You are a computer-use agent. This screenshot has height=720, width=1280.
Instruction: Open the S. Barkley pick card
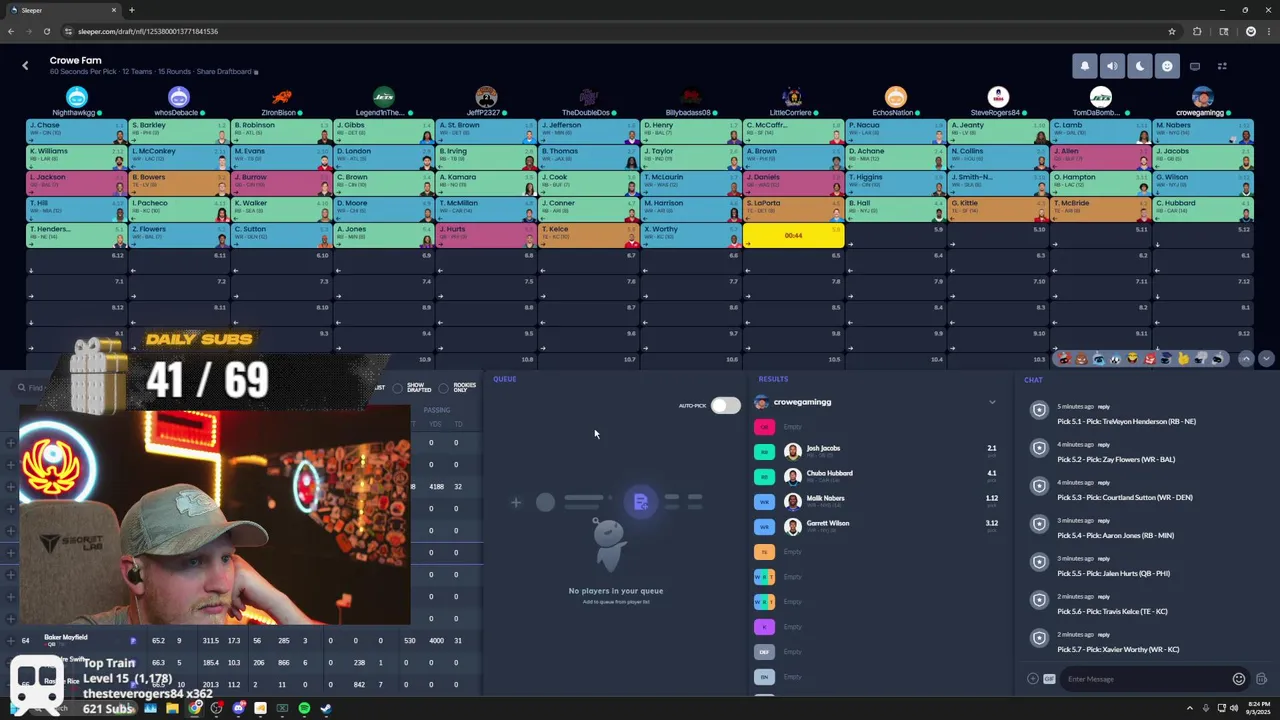179,131
